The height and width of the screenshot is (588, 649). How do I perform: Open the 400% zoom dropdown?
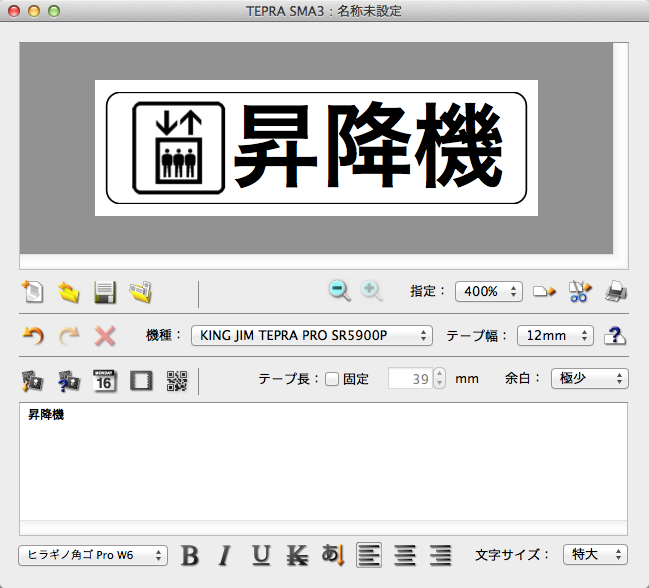pos(489,291)
